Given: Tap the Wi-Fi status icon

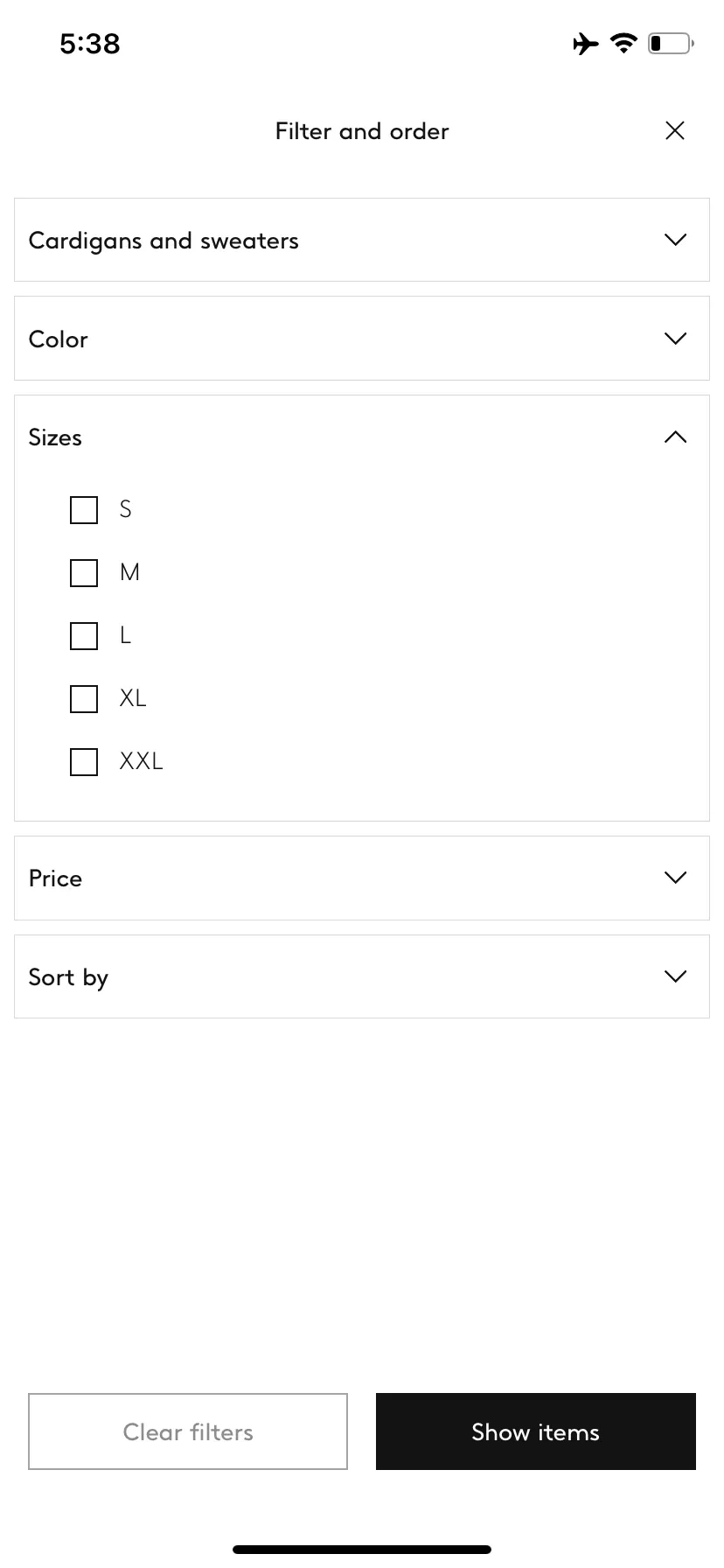Looking at the screenshot, I should pos(623,43).
